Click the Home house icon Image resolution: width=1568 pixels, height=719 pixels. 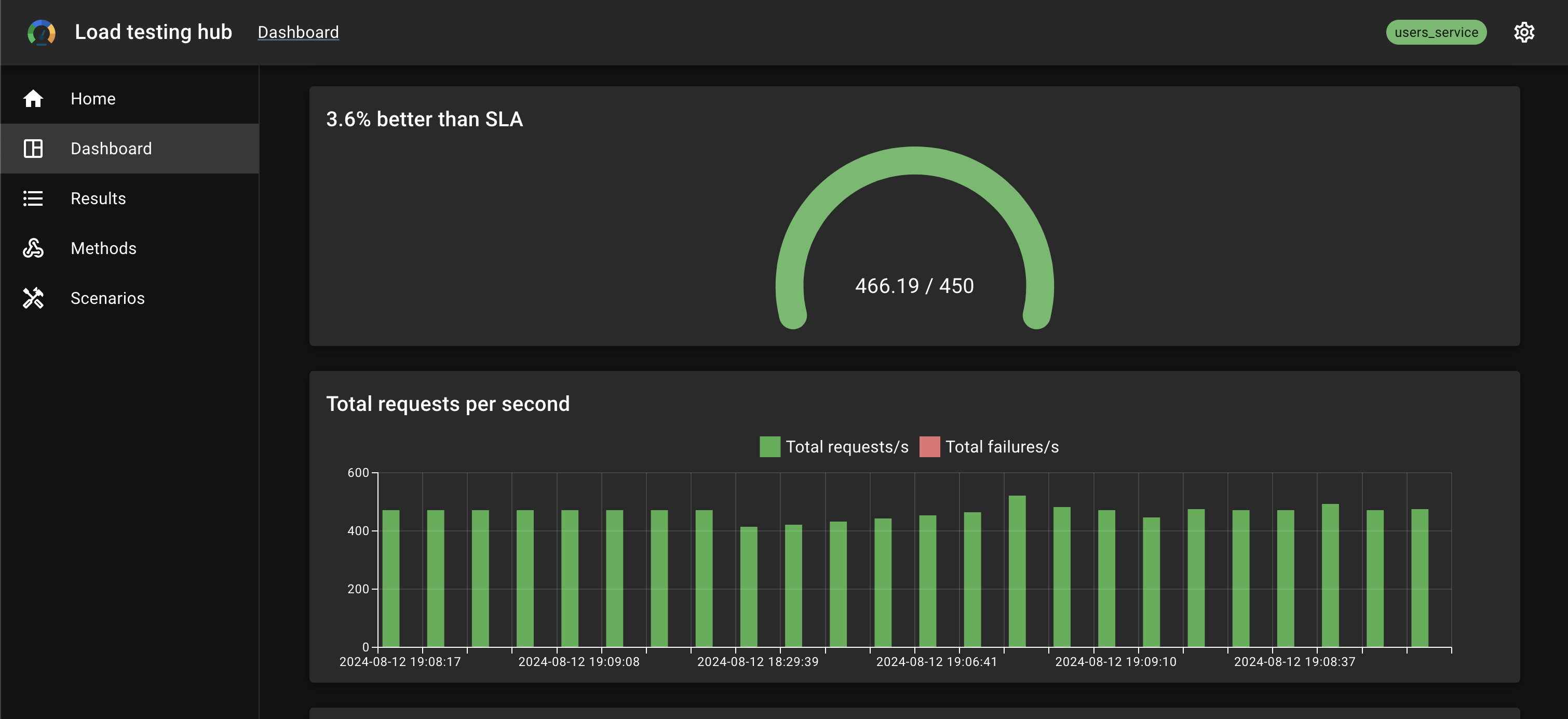click(33, 99)
